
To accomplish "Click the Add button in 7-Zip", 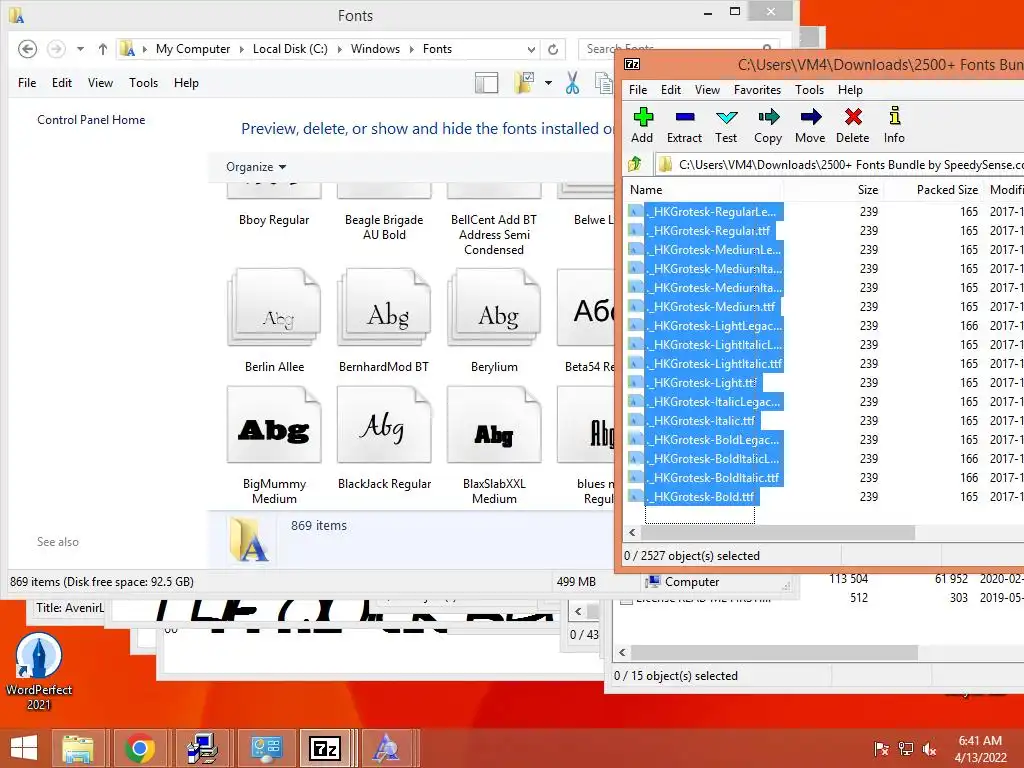I will 643,125.
